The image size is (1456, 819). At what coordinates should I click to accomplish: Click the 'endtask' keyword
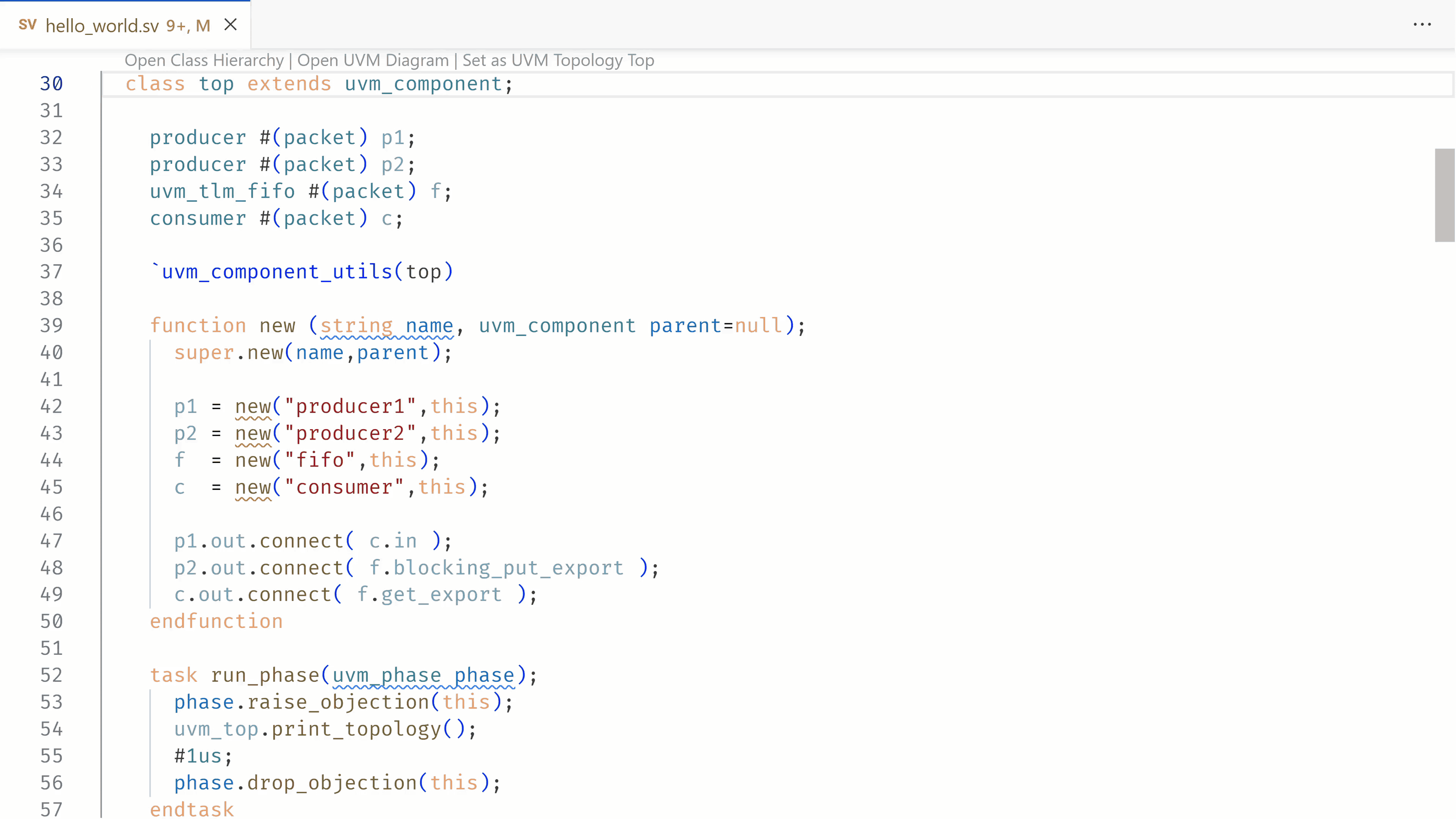191,810
